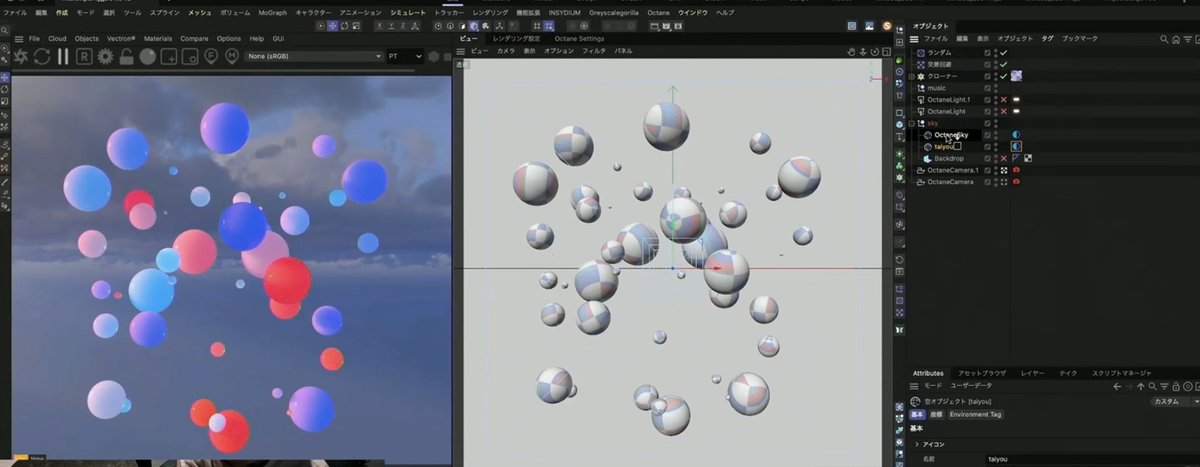Image resolution: width=1200 pixels, height=467 pixels.
Task: Open the viewport フィルタ menu
Action: click(594, 49)
